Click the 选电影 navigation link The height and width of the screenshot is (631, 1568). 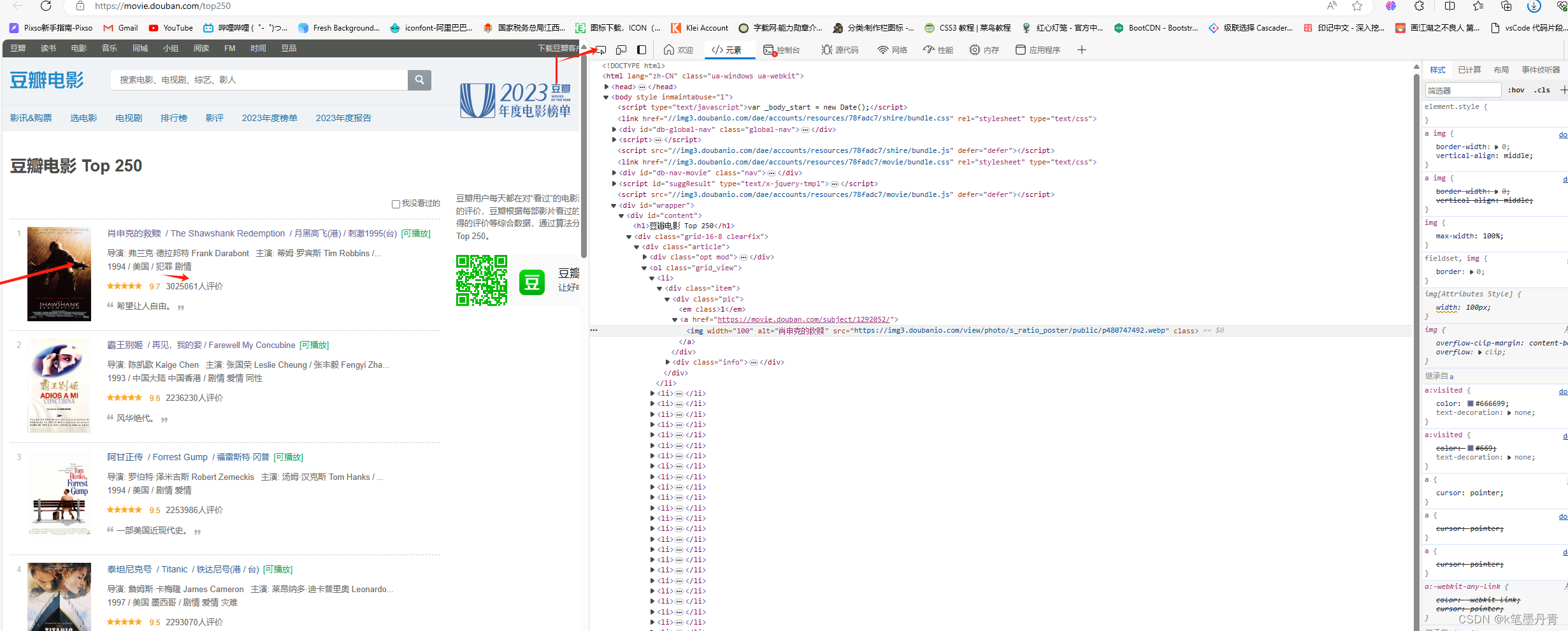click(x=83, y=118)
